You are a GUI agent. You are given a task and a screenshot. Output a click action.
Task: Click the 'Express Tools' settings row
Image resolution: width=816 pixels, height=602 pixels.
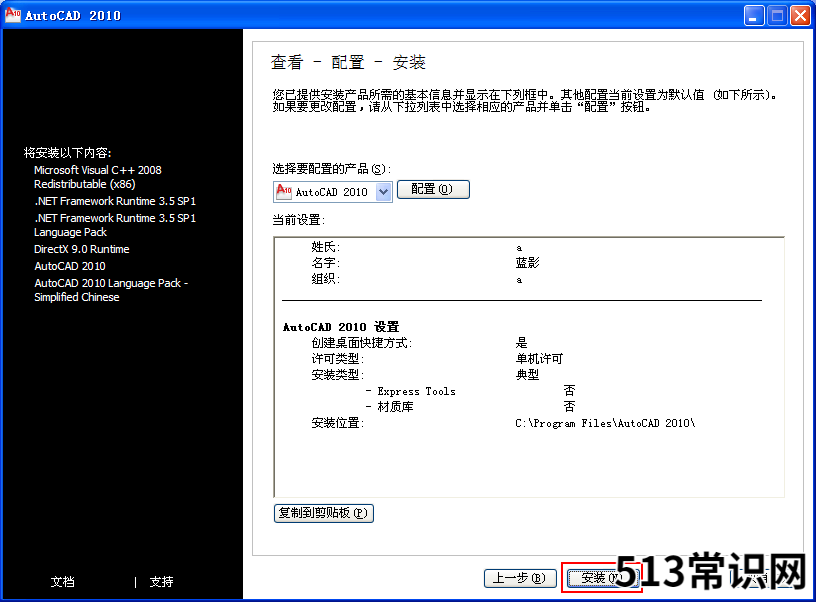point(471,391)
